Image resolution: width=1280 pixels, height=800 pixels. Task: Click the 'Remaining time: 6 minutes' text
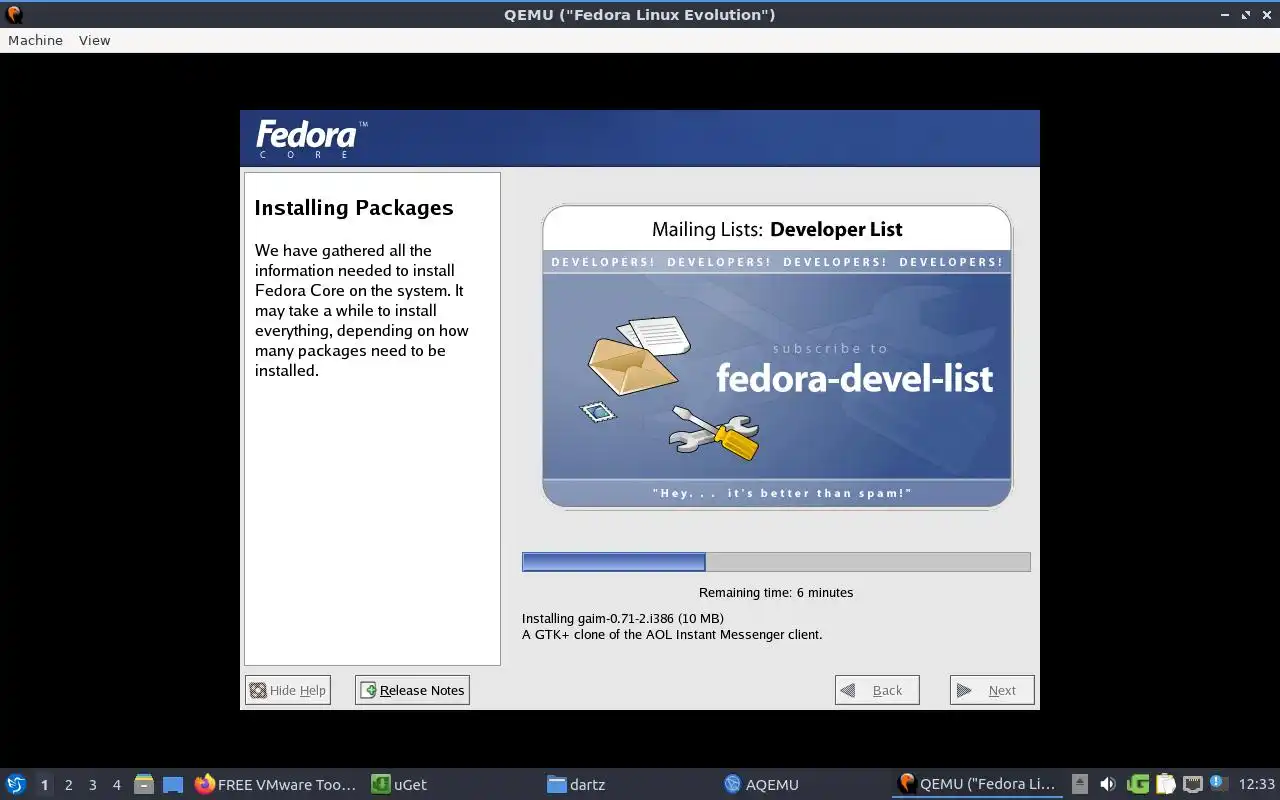point(776,592)
